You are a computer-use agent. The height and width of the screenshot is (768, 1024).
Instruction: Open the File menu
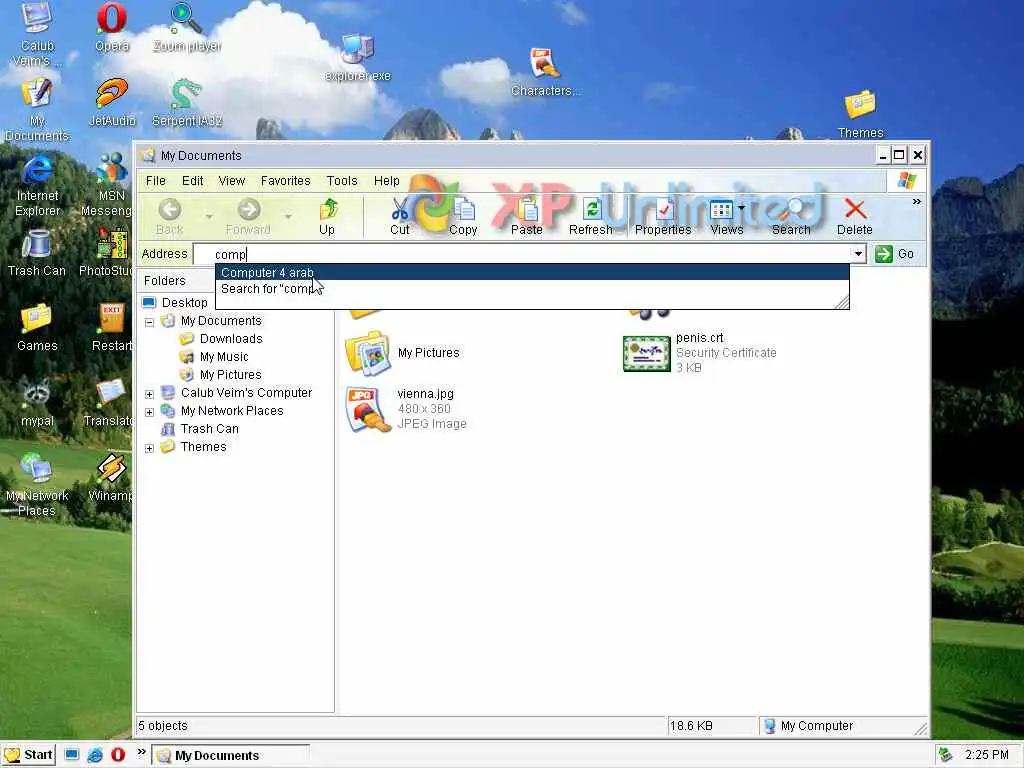point(155,181)
